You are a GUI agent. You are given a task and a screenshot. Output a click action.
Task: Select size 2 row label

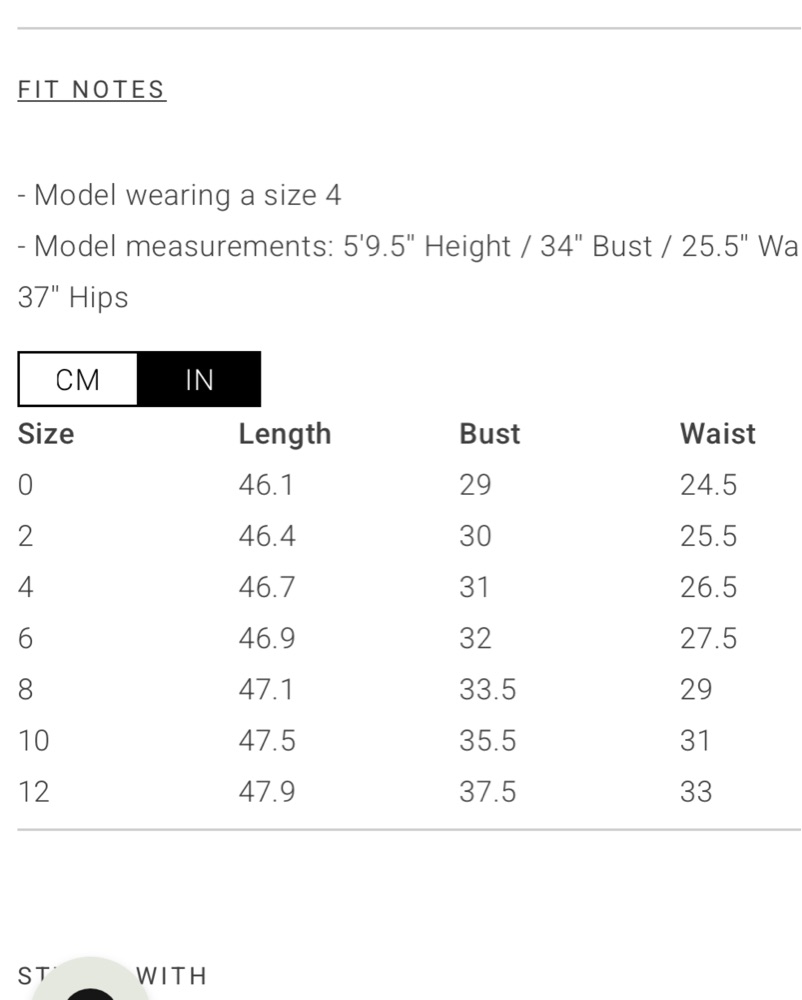(x=26, y=536)
